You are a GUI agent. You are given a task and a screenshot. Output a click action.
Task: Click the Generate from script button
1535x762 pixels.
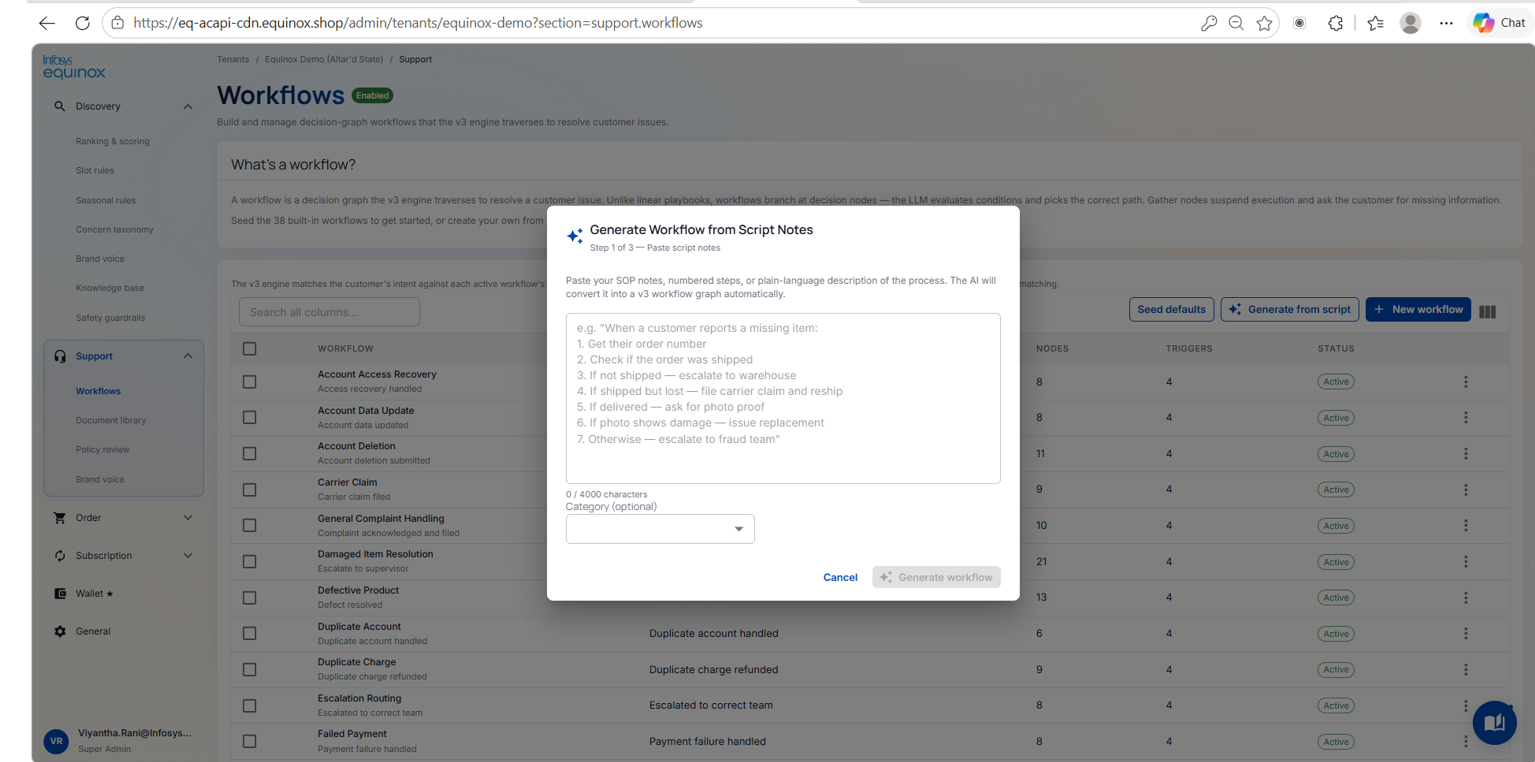click(x=1289, y=309)
